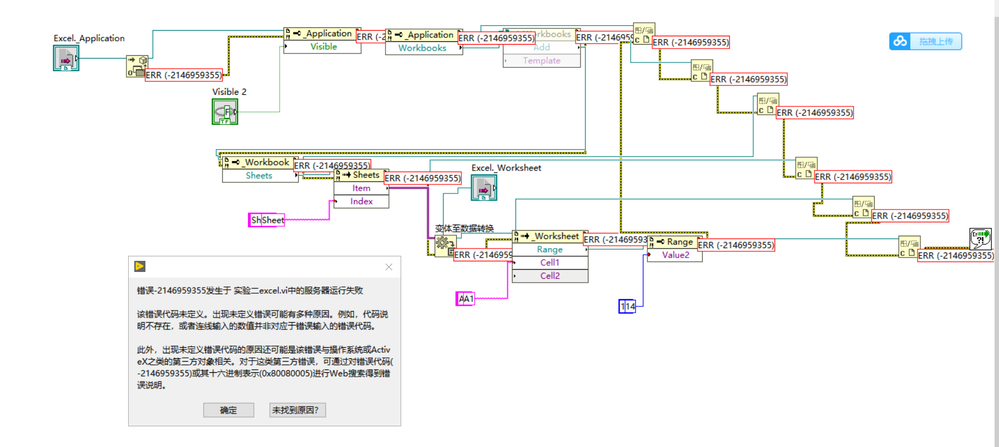Click the _Application node header above Workbooks
This screenshot has height=447, width=999.
coord(424,35)
